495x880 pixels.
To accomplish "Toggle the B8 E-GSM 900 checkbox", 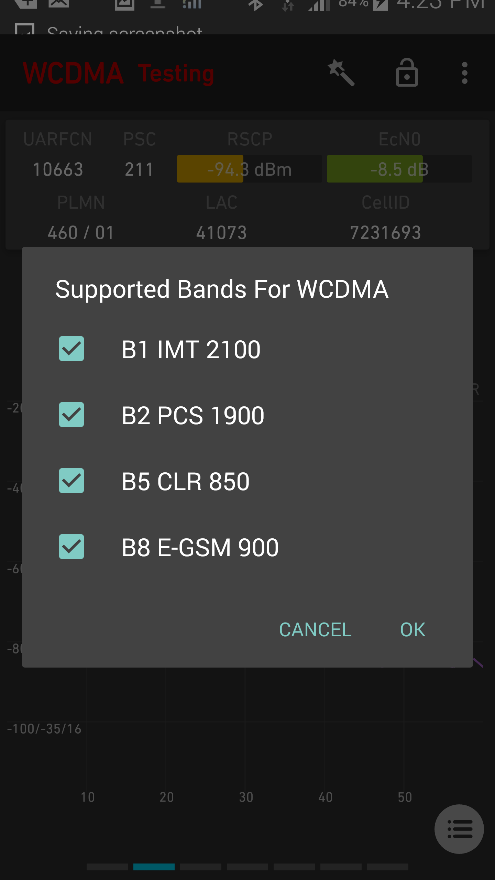I will (72, 547).
